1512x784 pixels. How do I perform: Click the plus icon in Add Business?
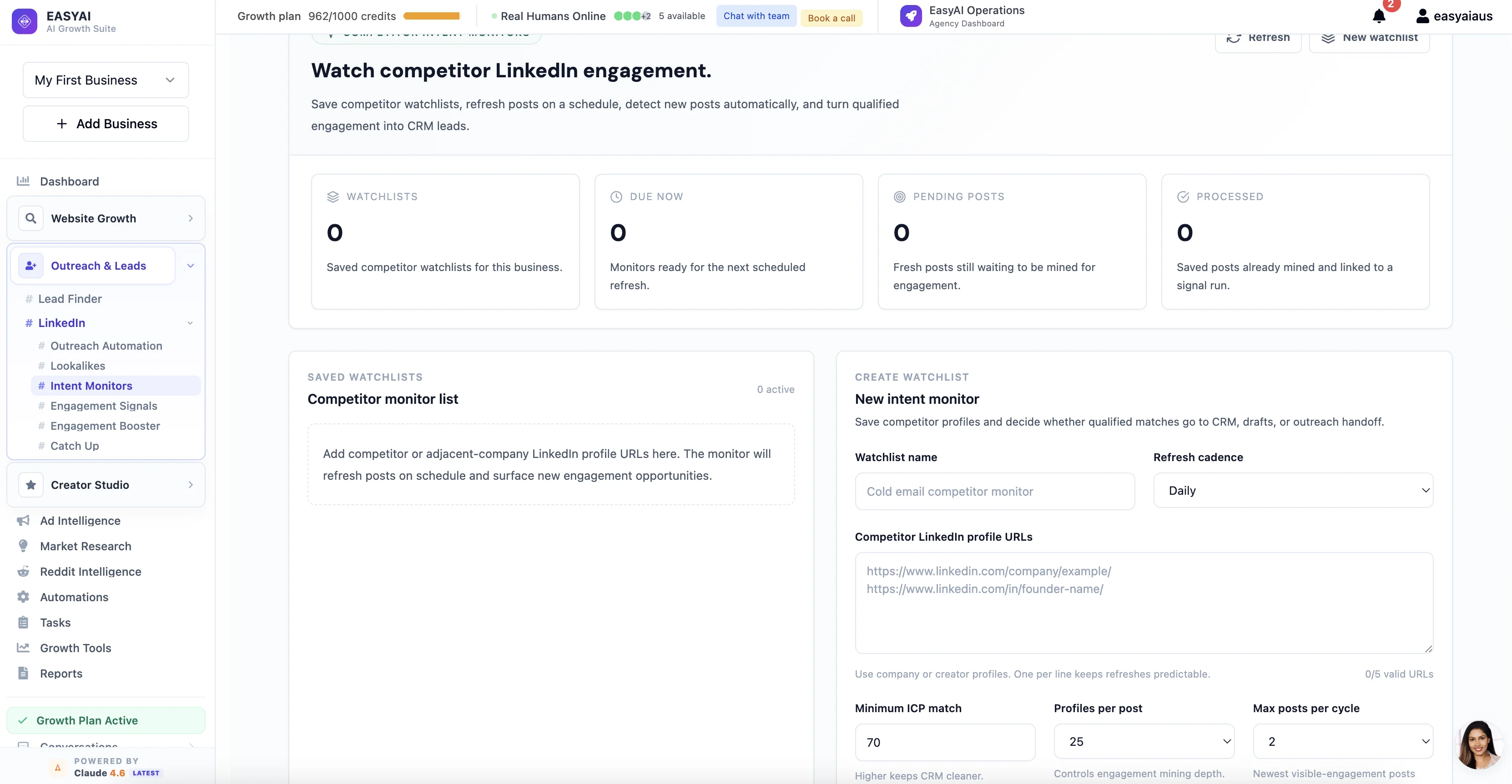[61, 123]
